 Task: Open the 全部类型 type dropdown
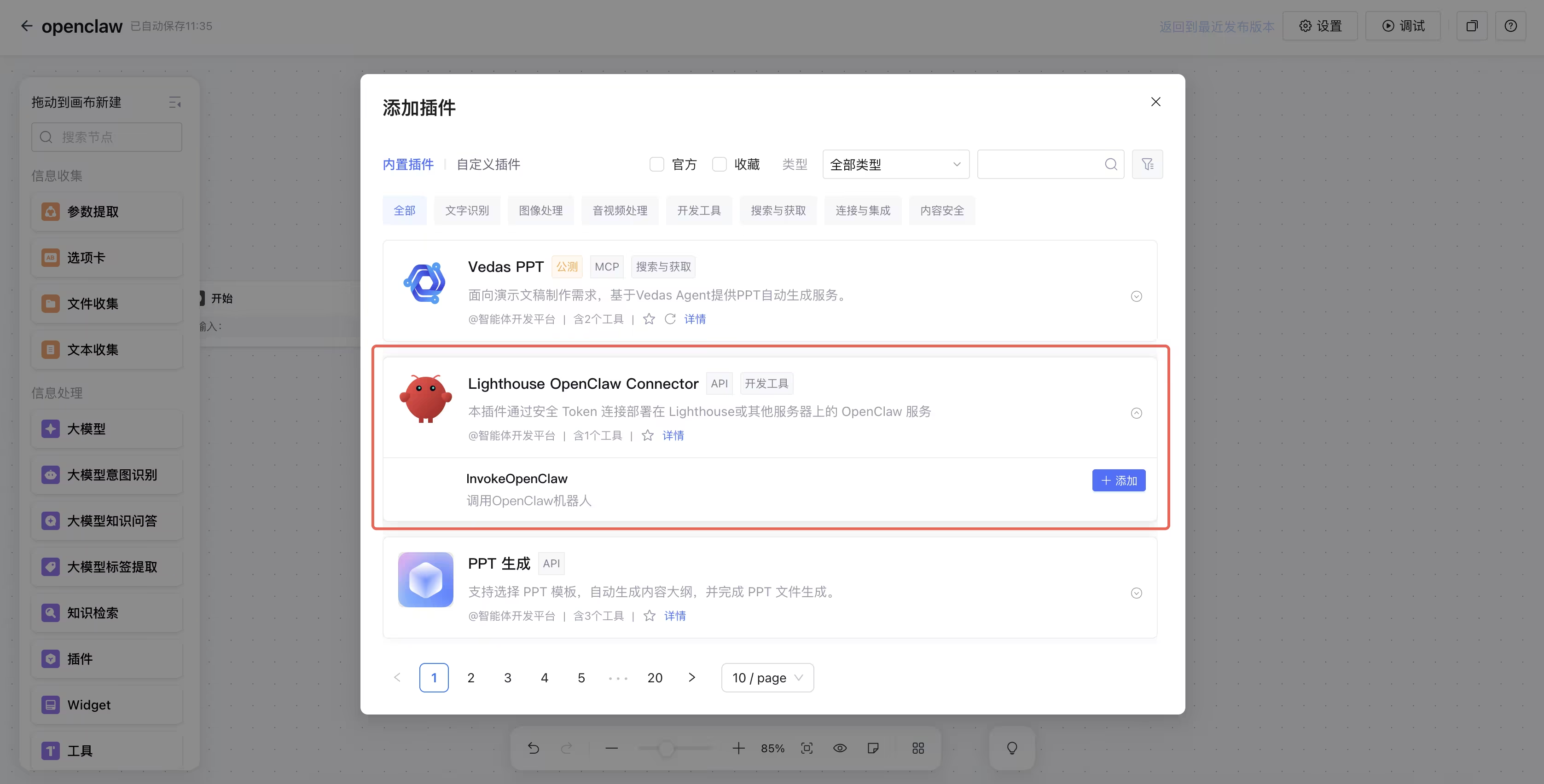click(895, 164)
